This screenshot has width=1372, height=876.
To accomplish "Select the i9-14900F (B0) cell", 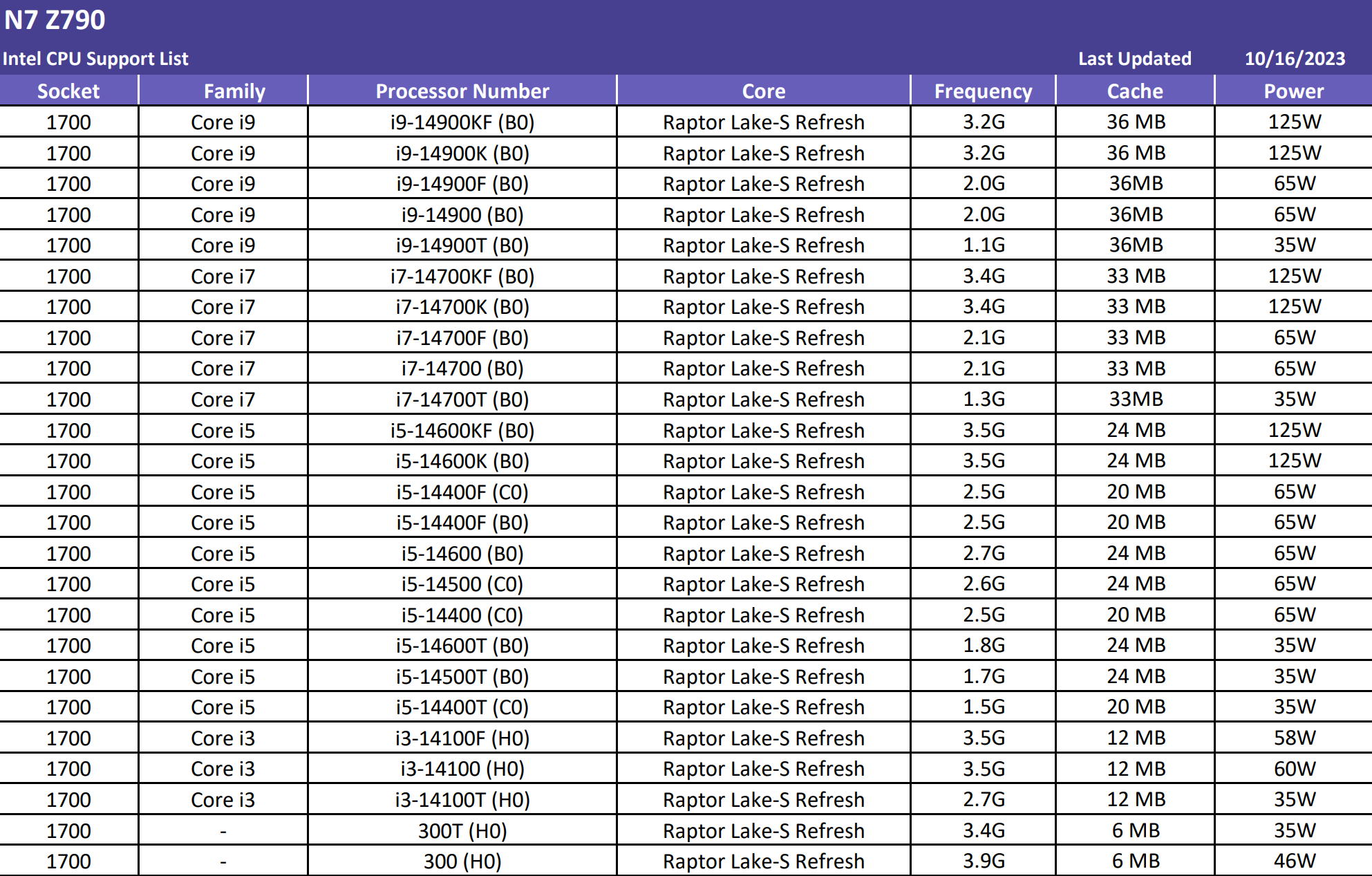I will click(x=462, y=184).
